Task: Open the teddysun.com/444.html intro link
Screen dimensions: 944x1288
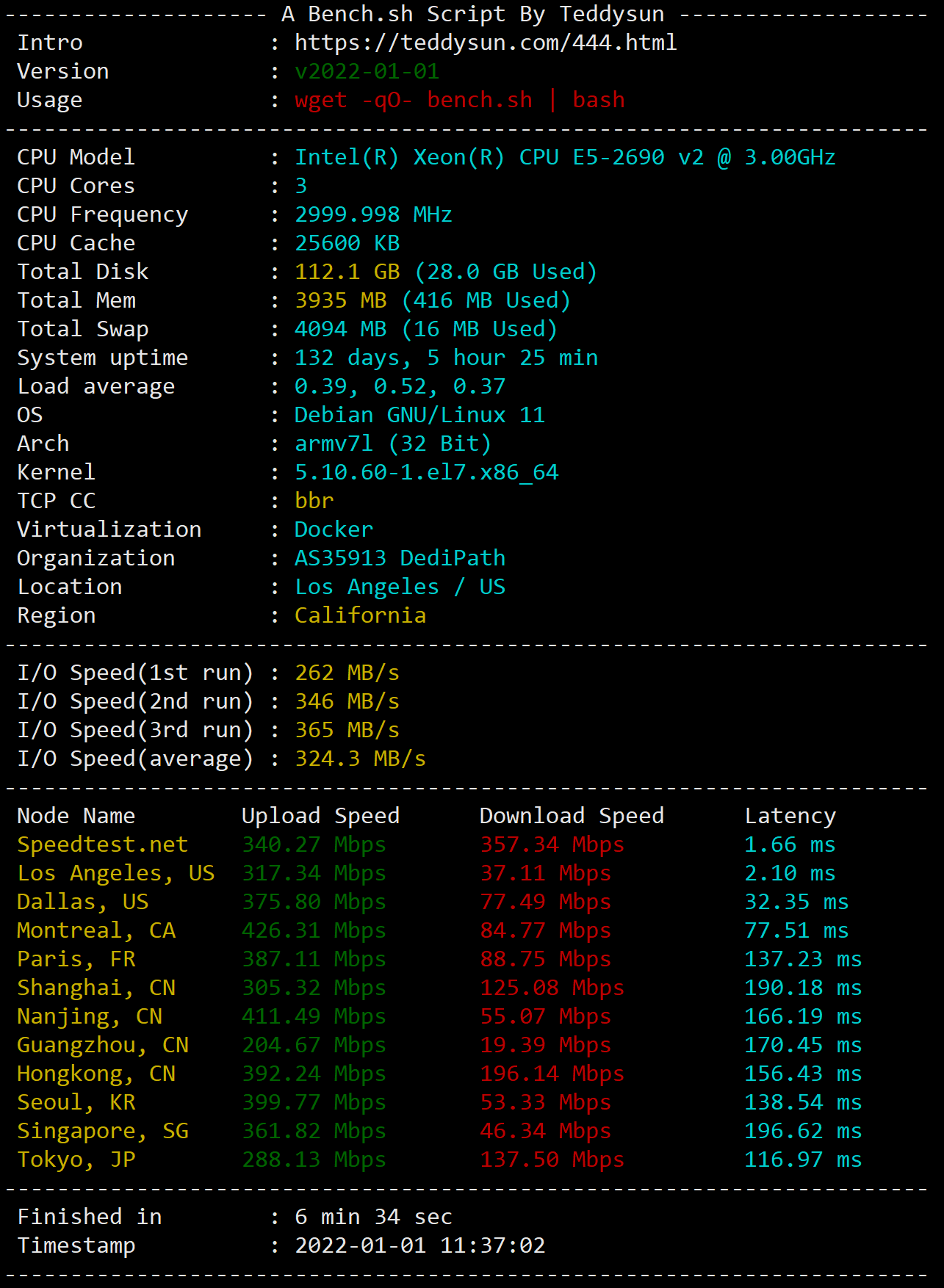Action: 486,43
